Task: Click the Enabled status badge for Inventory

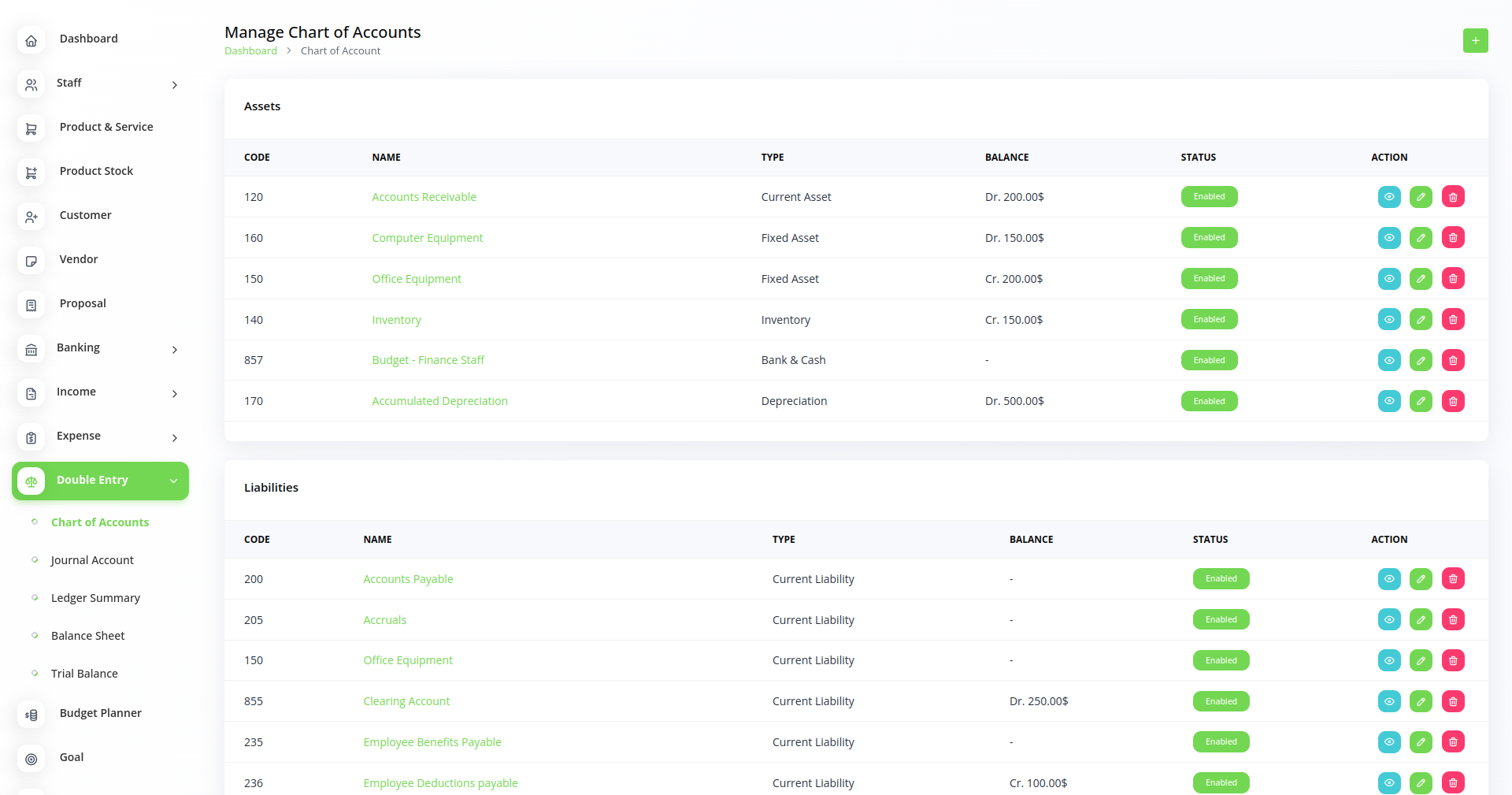Action: click(x=1209, y=320)
